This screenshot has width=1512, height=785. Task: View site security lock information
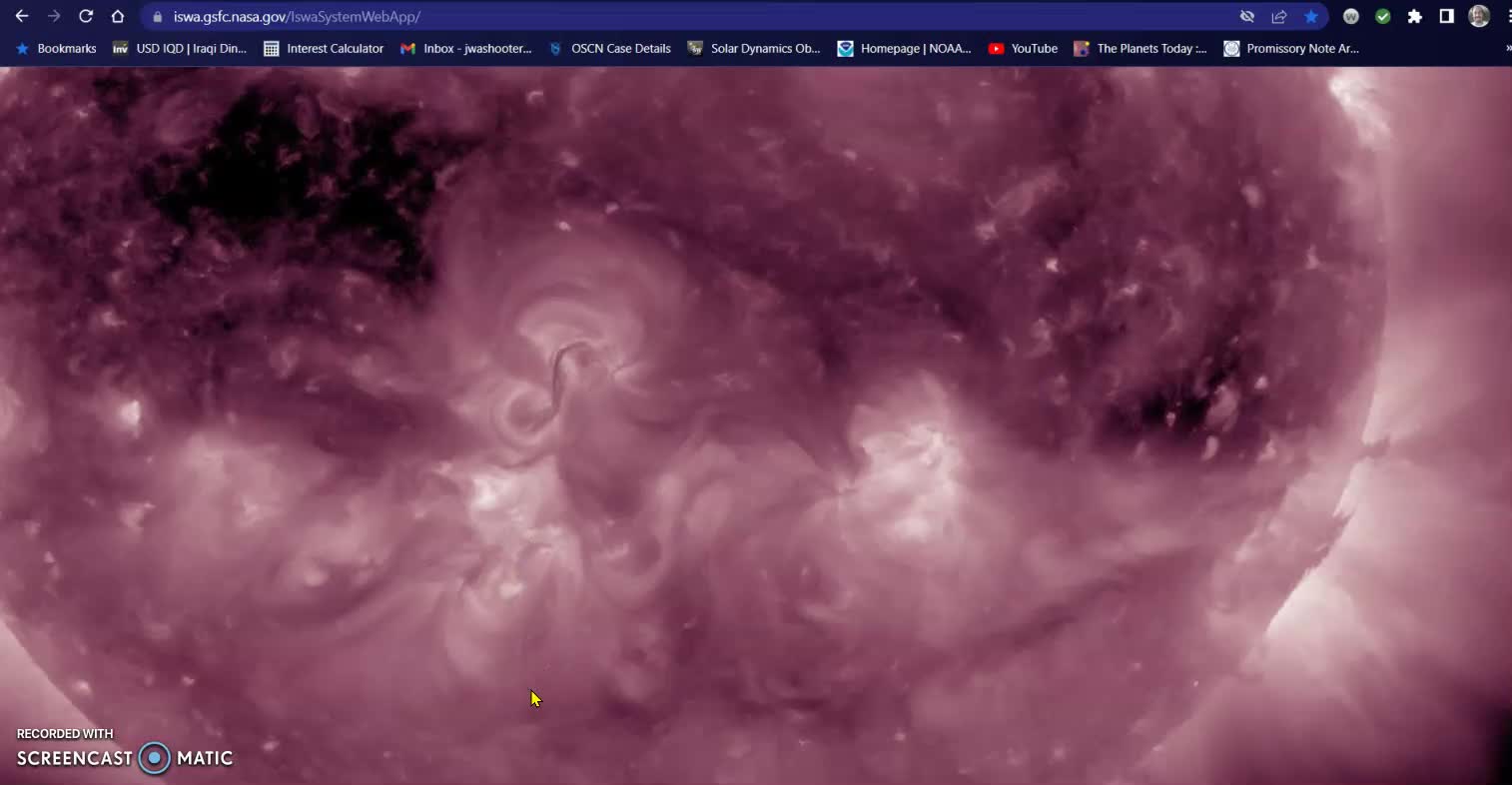click(157, 17)
